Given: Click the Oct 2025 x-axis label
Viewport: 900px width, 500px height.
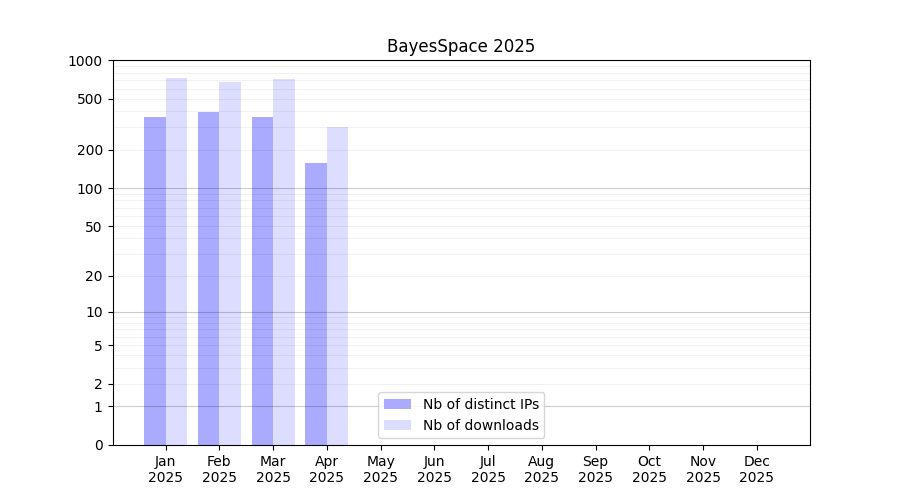Looking at the screenshot, I should click(x=649, y=469).
